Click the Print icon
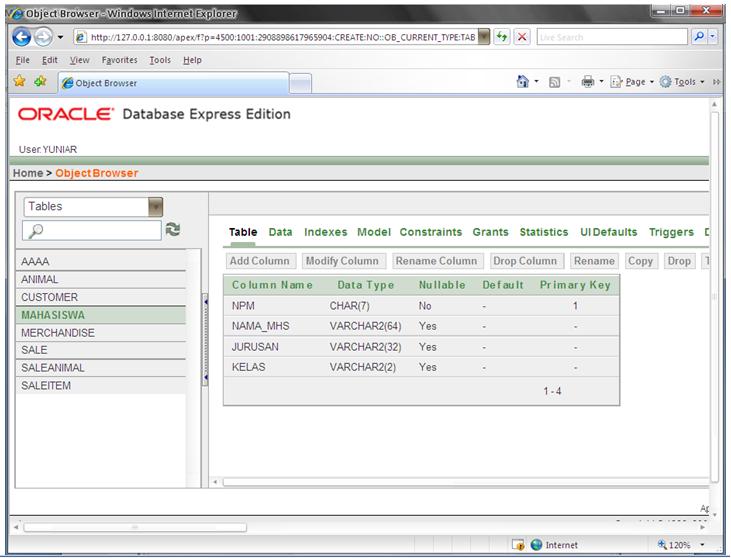This screenshot has width=731, height=558. [587, 82]
